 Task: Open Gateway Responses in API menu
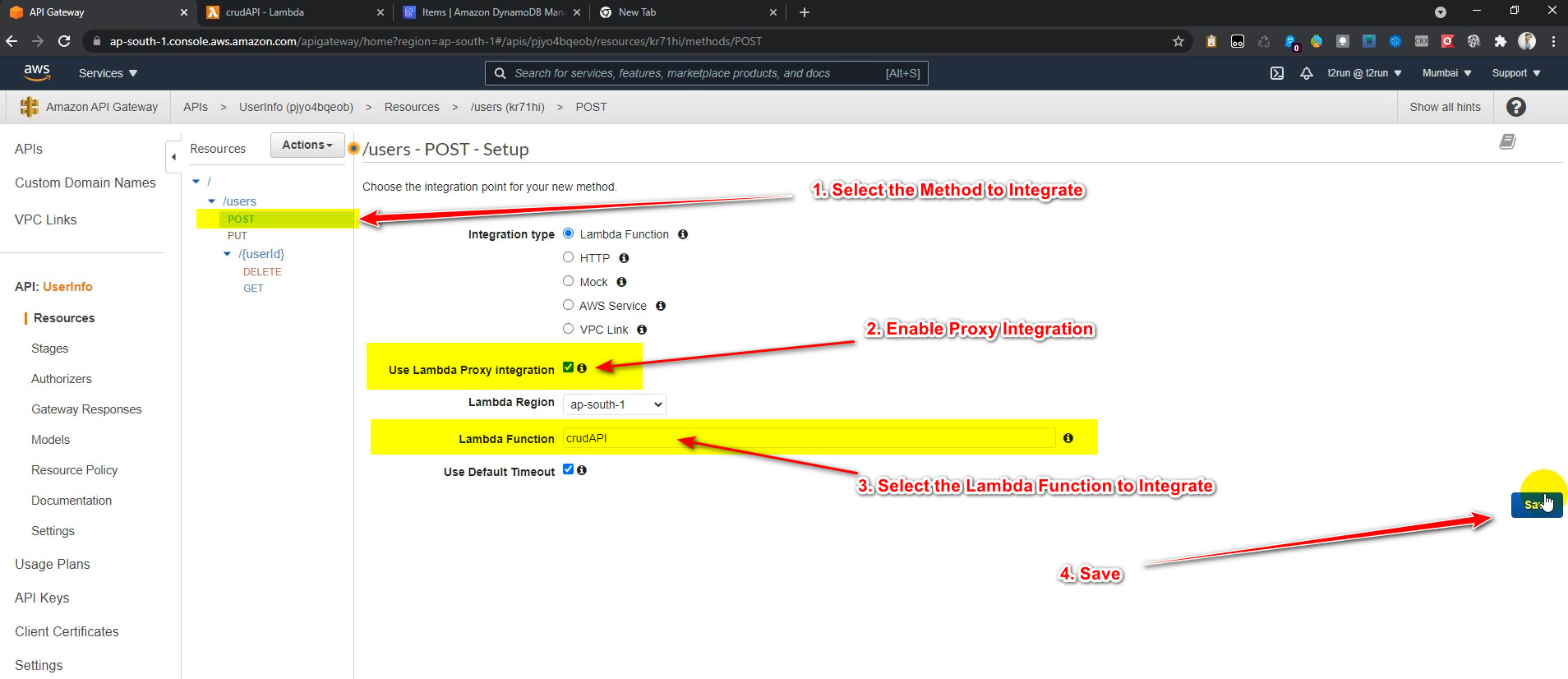(86, 409)
